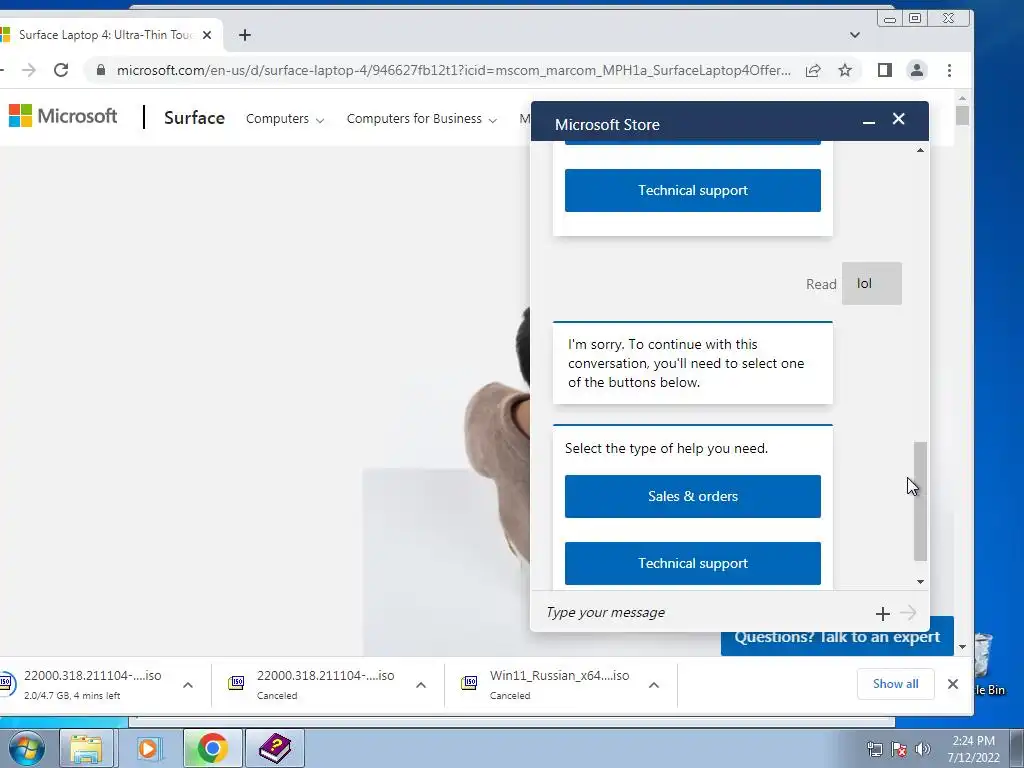Click the taskbar clock showing 2:24 PM
The image size is (1024, 768).
(973, 749)
